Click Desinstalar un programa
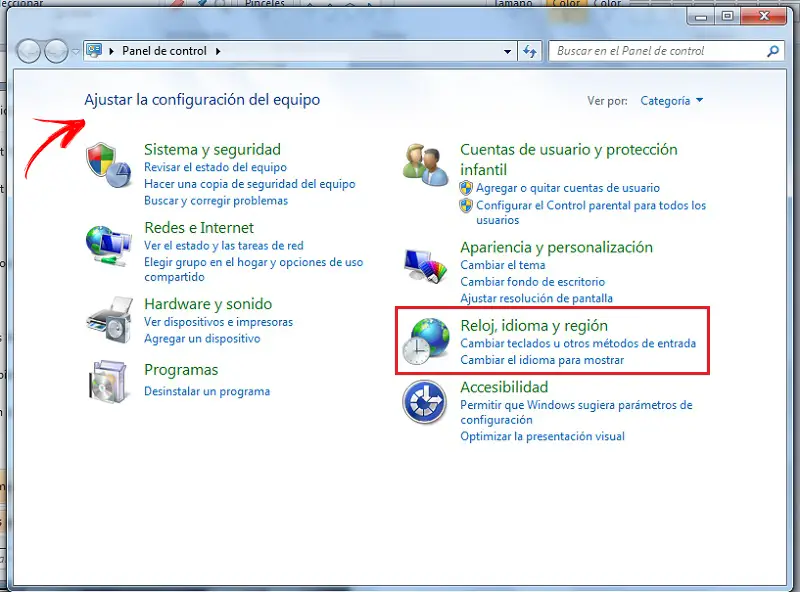 coord(207,391)
